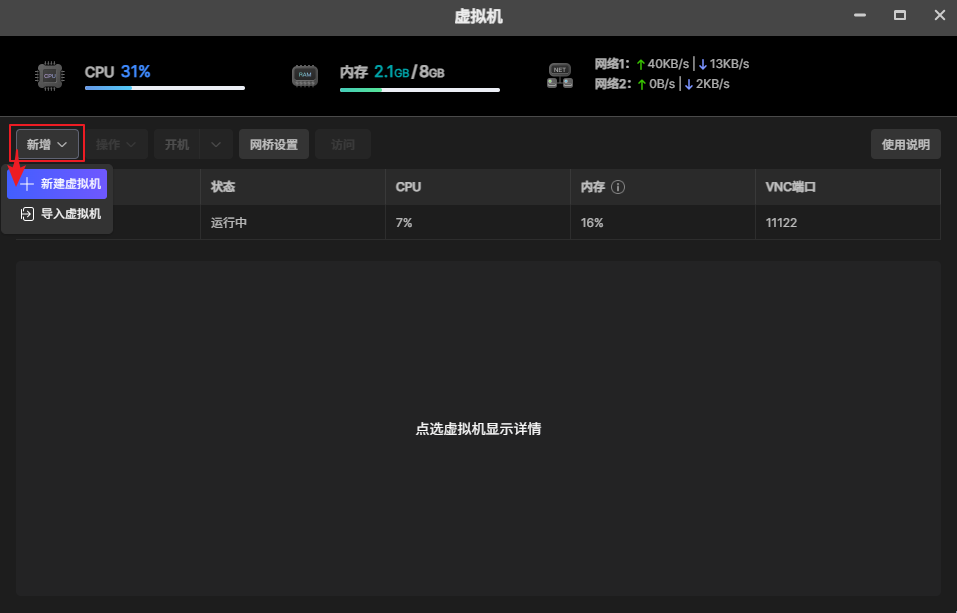Click the RAM memory icon
The width and height of the screenshot is (957, 613).
(x=304, y=75)
